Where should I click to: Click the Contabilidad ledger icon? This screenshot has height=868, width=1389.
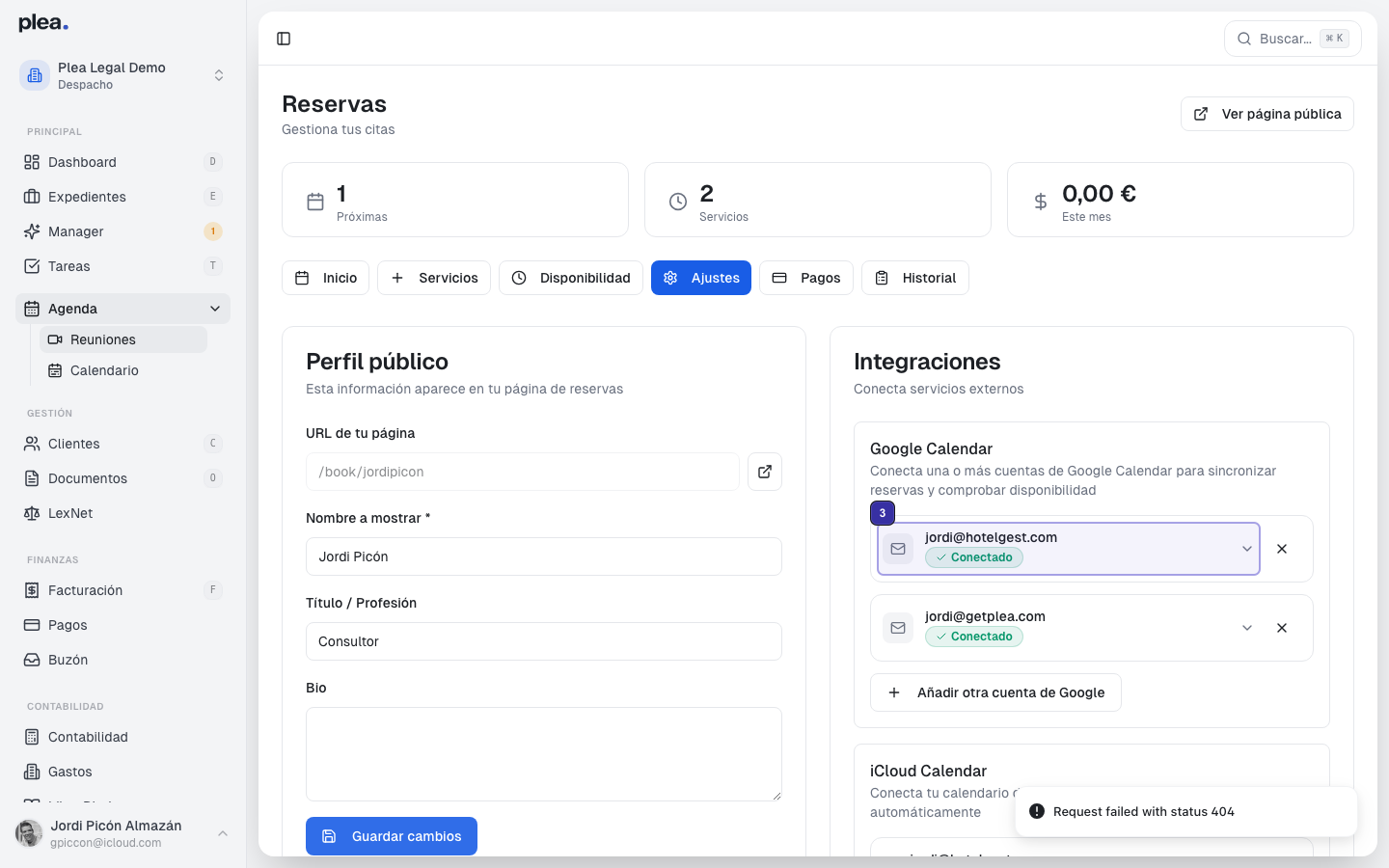click(x=30, y=737)
